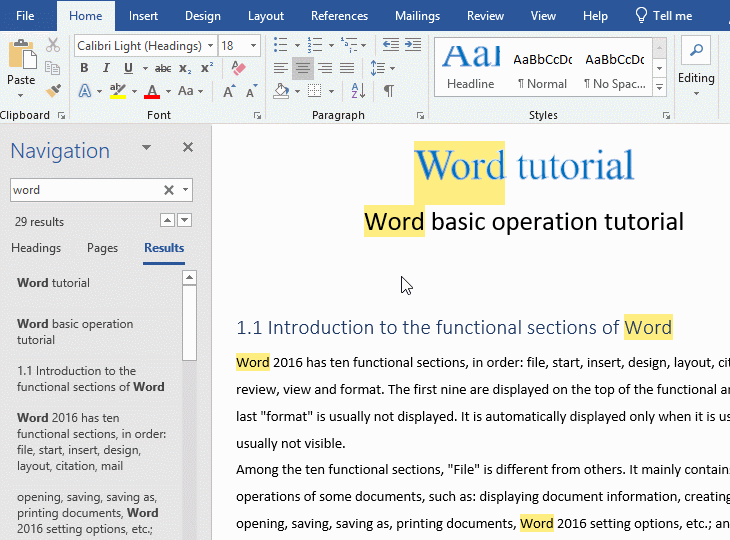Apply strikethrough formatting
The width and height of the screenshot is (730, 540).
pos(163,68)
